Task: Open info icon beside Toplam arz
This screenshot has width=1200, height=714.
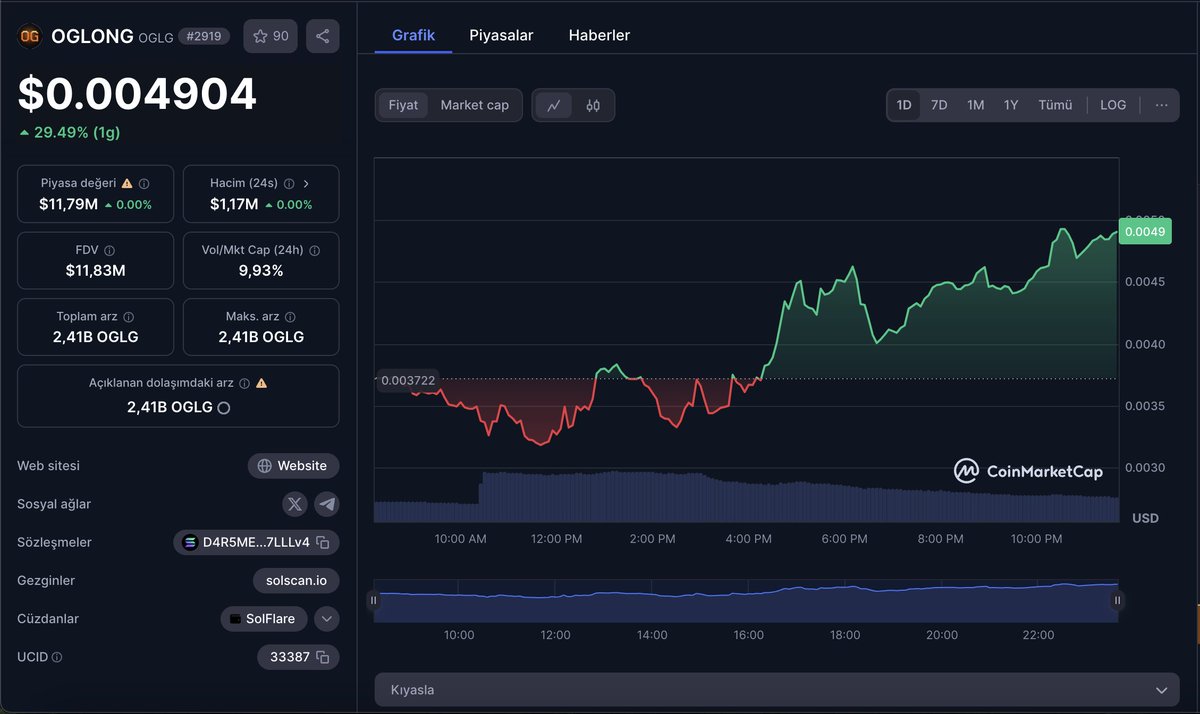Action: point(129,316)
